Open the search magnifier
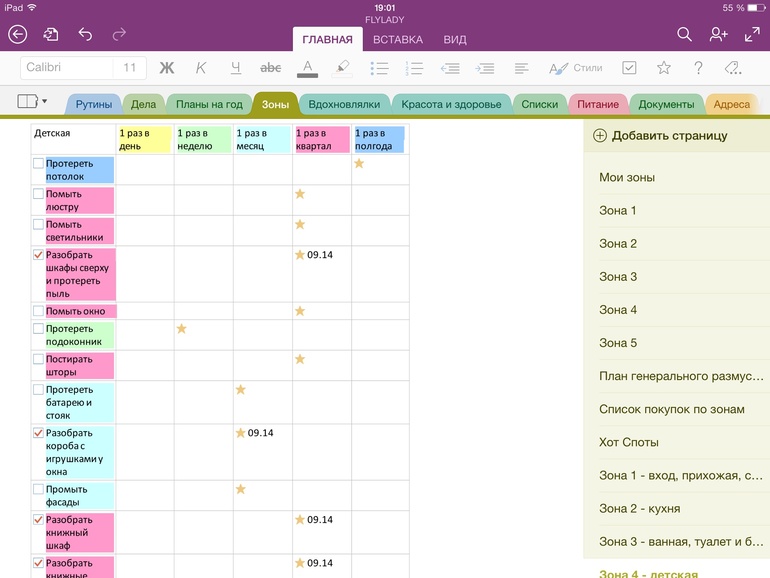 coord(684,35)
